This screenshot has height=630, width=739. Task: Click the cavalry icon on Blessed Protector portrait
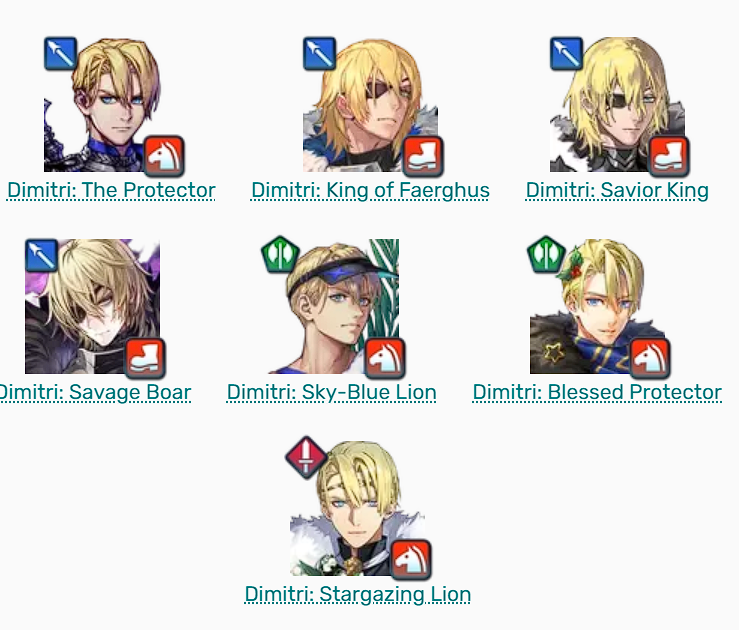(x=650, y=358)
